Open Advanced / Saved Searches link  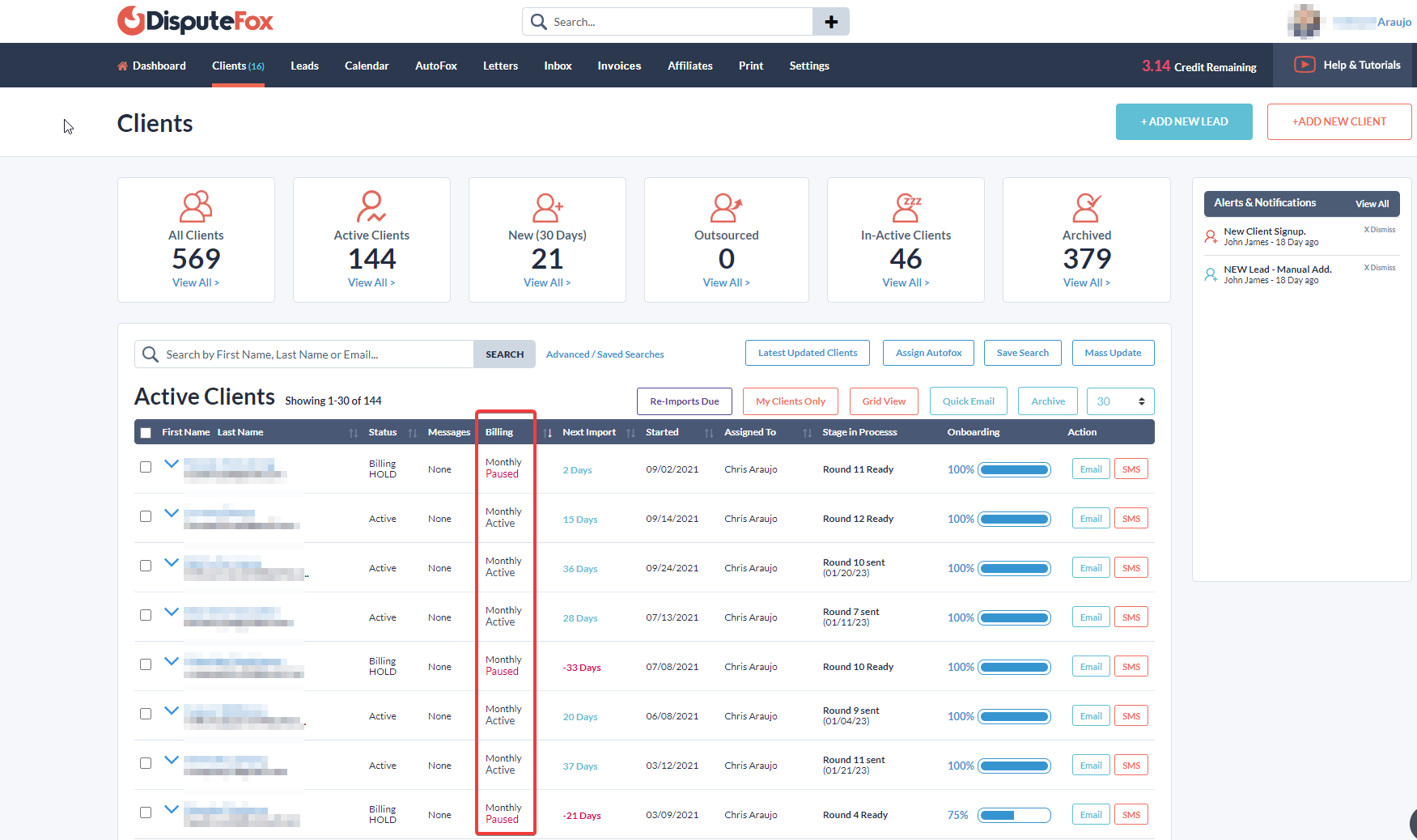[605, 354]
